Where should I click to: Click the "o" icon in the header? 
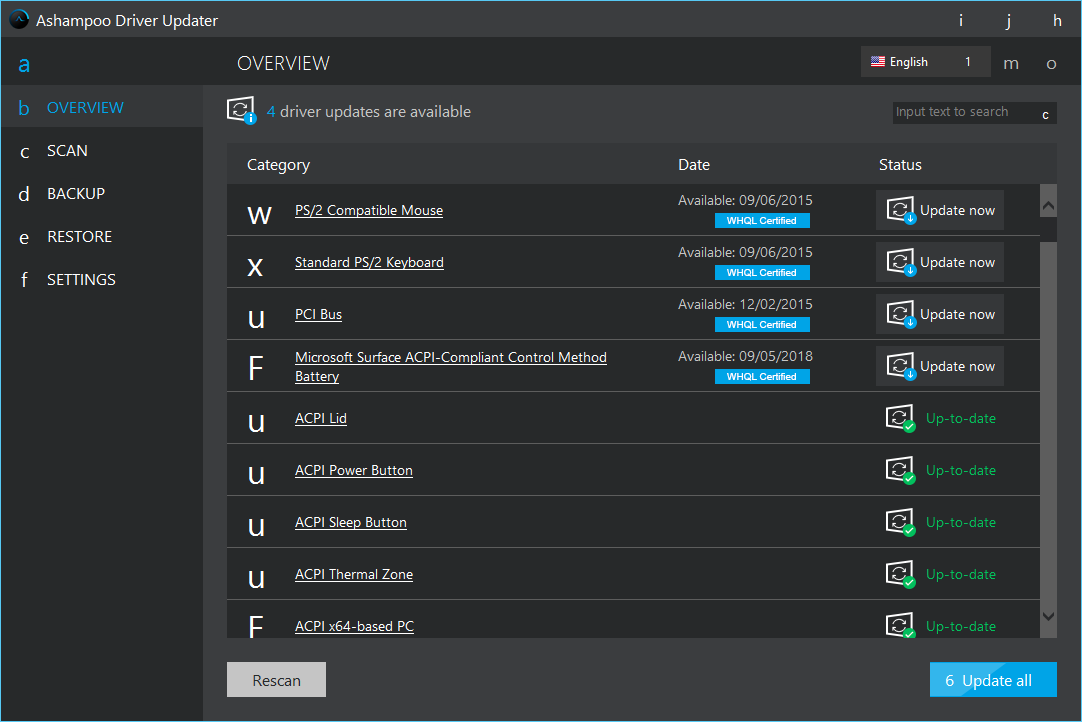coord(1051,64)
